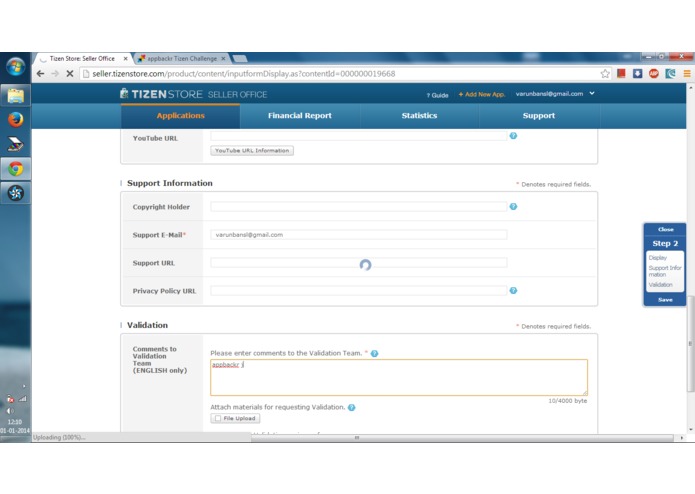Click the blue download extension icon
695x494 pixels.
point(637,74)
